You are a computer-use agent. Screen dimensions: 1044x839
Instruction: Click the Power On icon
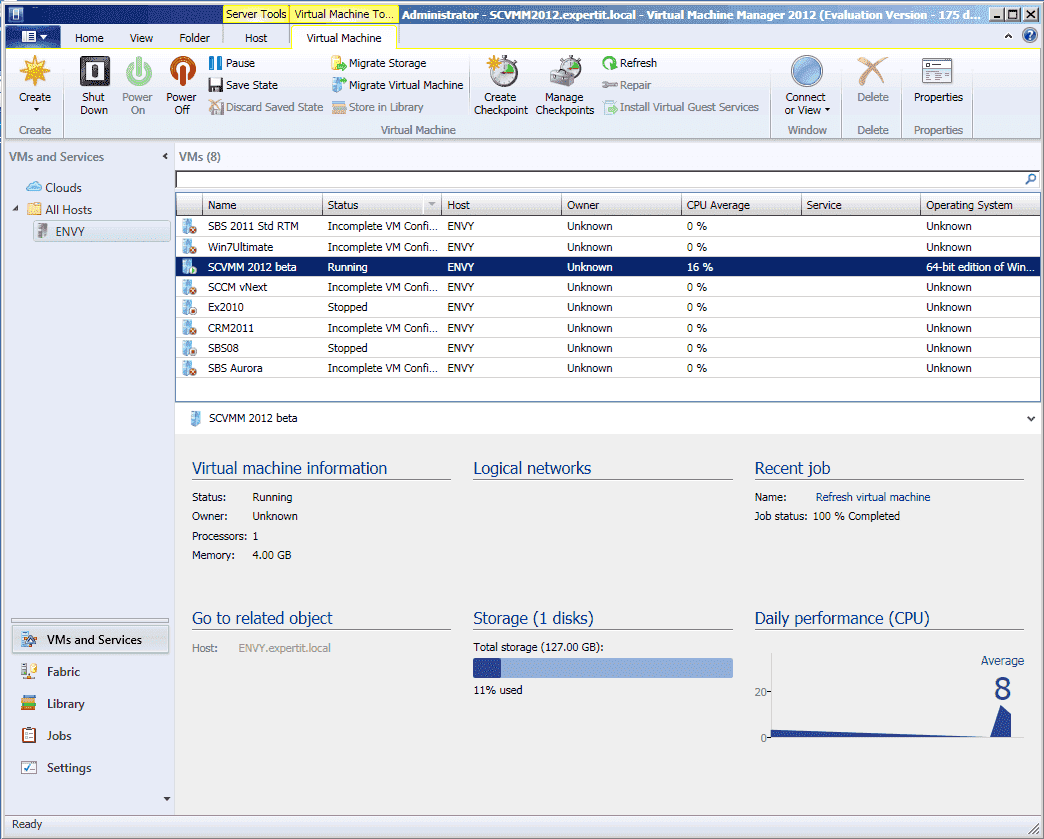point(138,71)
